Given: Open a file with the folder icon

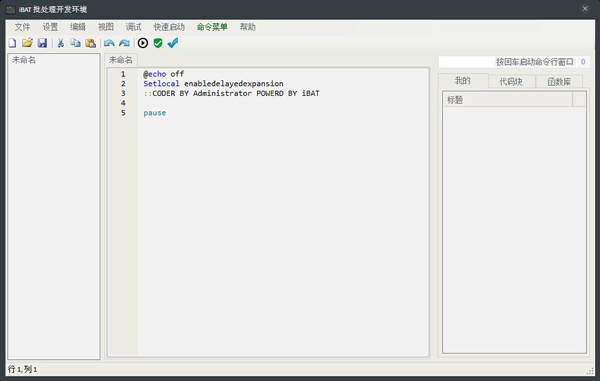Looking at the screenshot, I should tap(27, 43).
